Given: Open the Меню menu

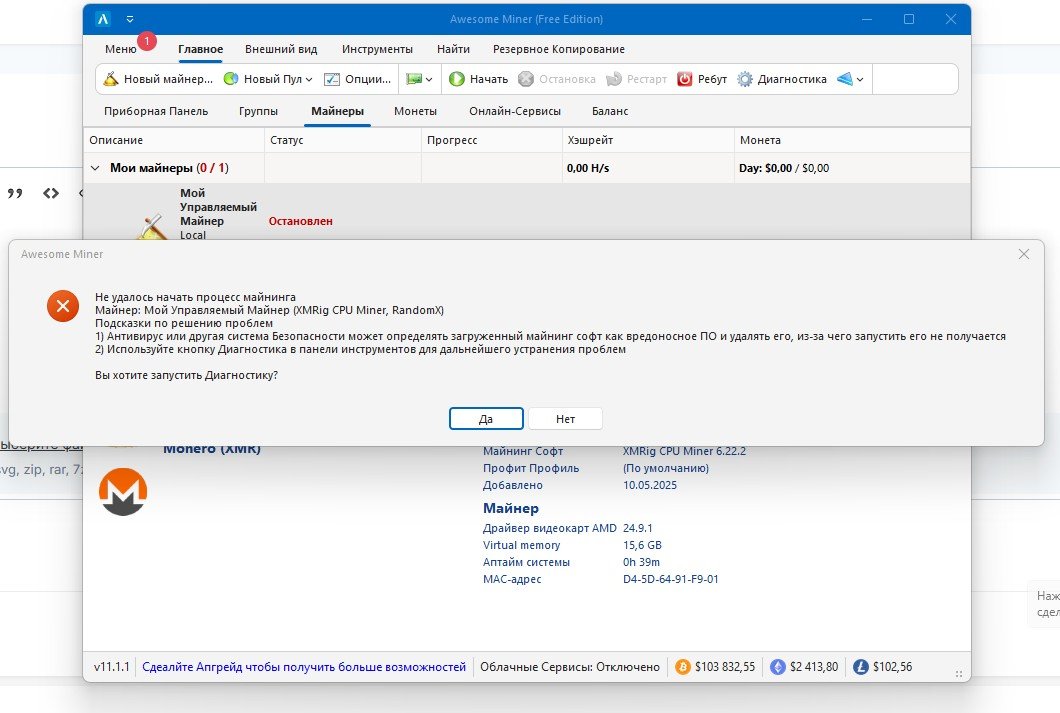Looking at the screenshot, I should pos(121,49).
